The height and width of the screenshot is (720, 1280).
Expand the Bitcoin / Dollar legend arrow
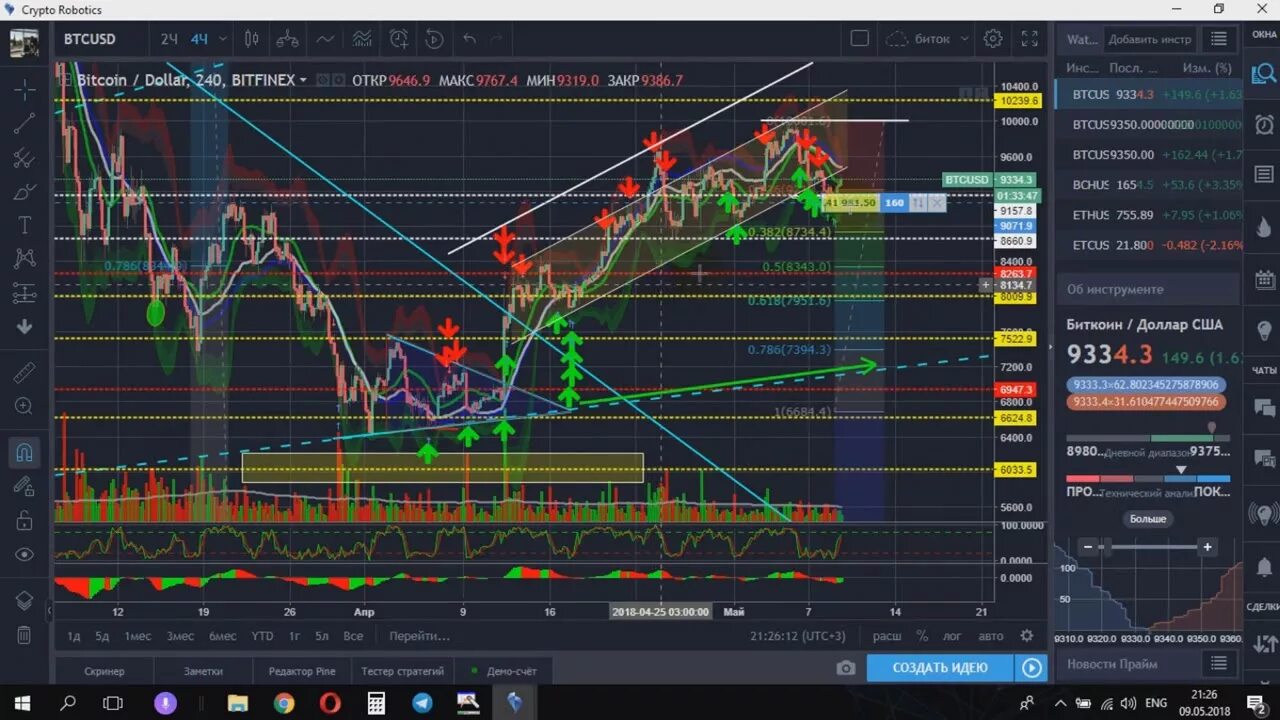303,80
